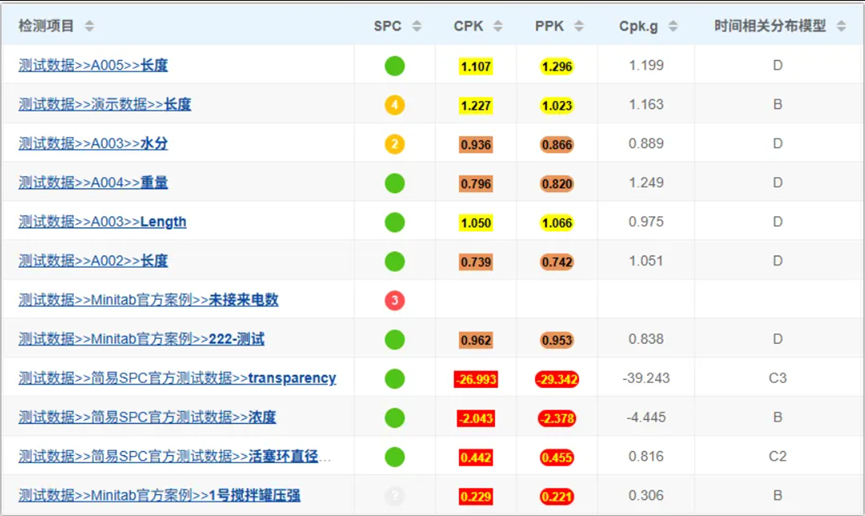Click CPK value 0.962
The width and height of the screenshot is (865, 516).
(476, 341)
